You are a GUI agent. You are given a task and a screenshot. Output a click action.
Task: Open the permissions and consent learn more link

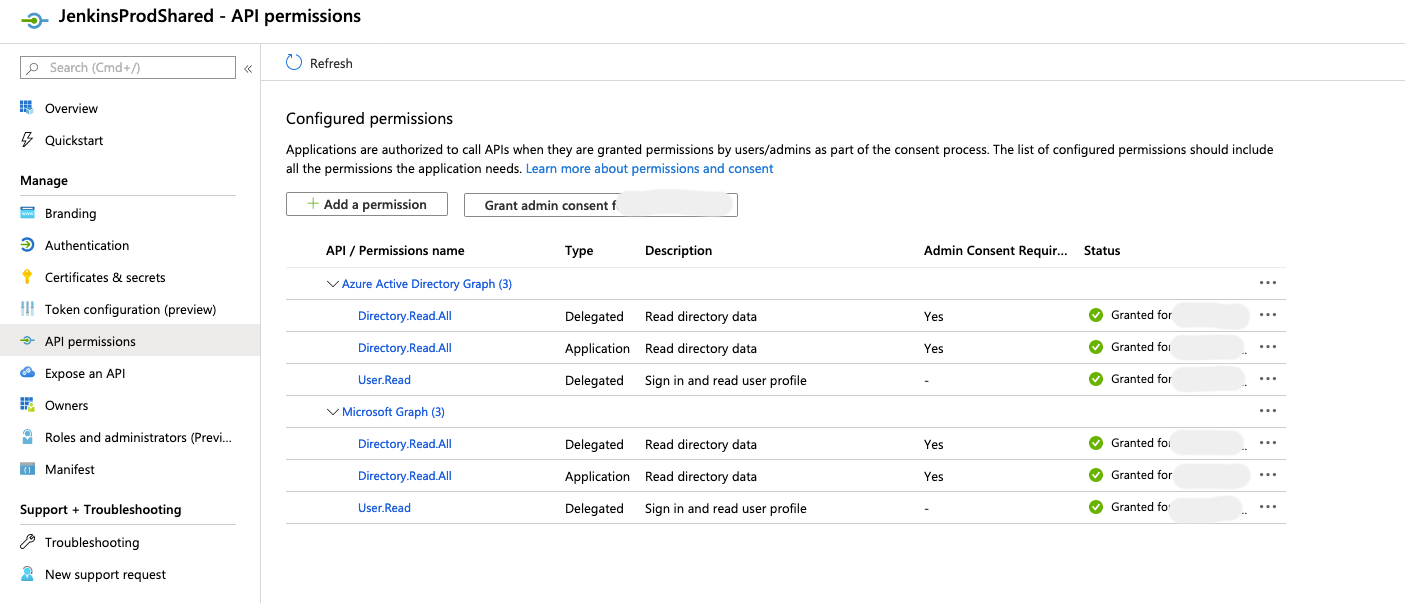tap(648, 168)
